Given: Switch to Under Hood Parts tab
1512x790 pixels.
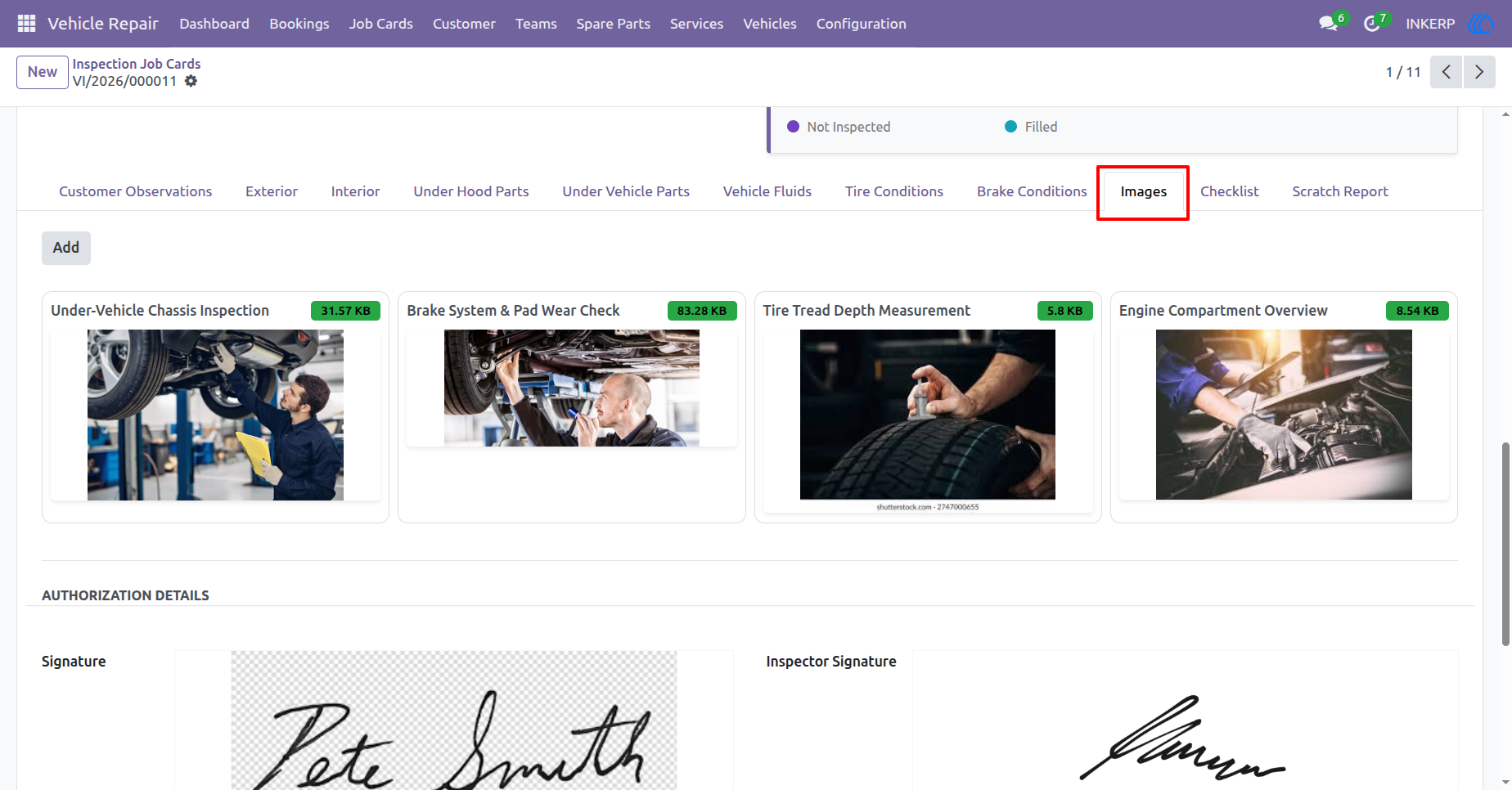Looking at the screenshot, I should 471,191.
